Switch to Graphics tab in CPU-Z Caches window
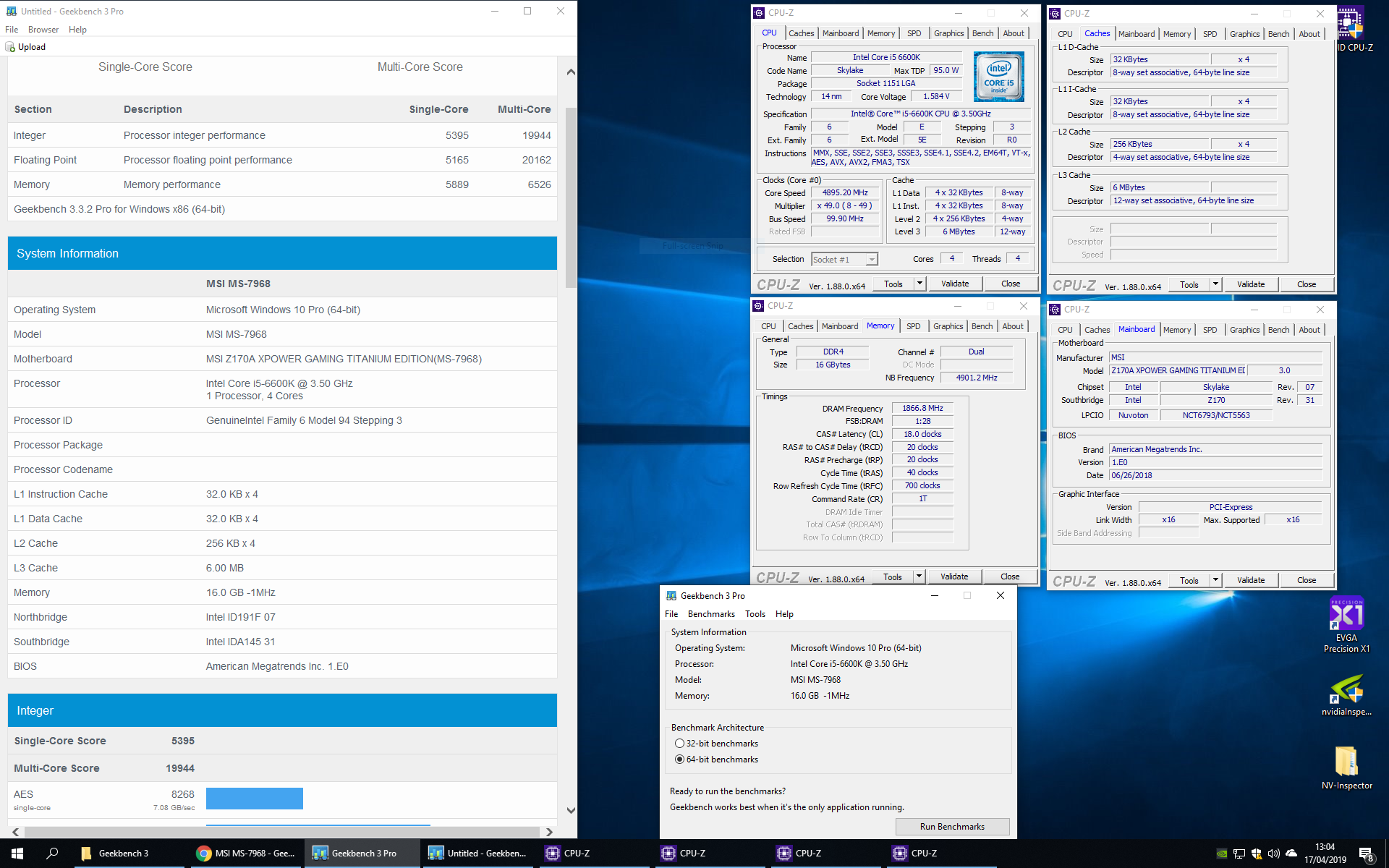This screenshot has width=1389, height=868. [x=1244, y=34]
